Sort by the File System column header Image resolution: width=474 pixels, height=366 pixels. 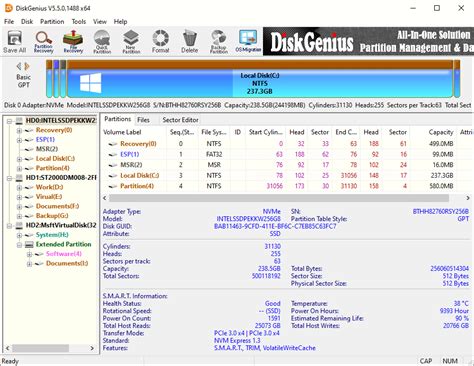(x=214, y=132)
